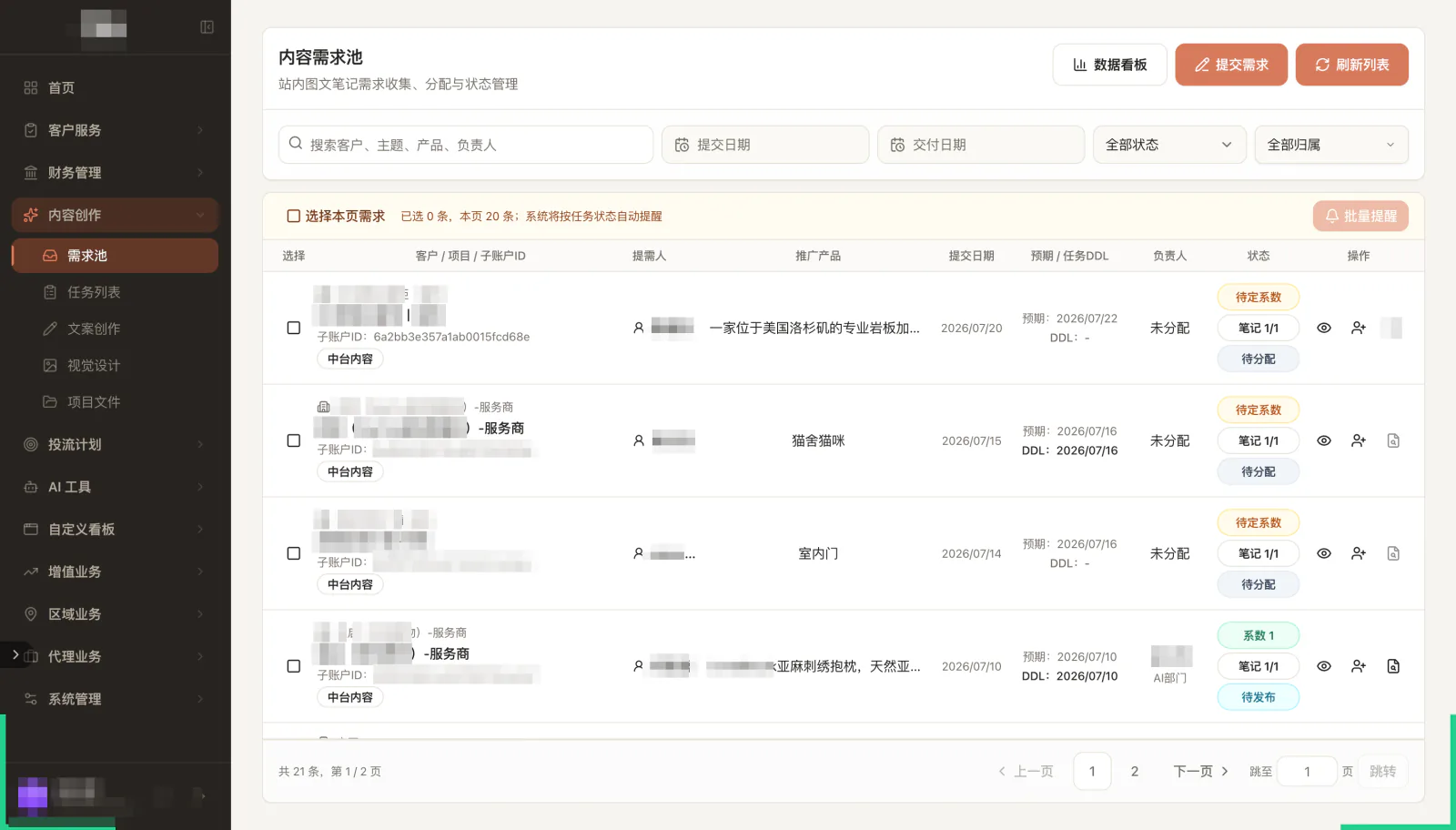
Task: Expand the 投流计划 sidebar menu
Action: pos(115,444)
